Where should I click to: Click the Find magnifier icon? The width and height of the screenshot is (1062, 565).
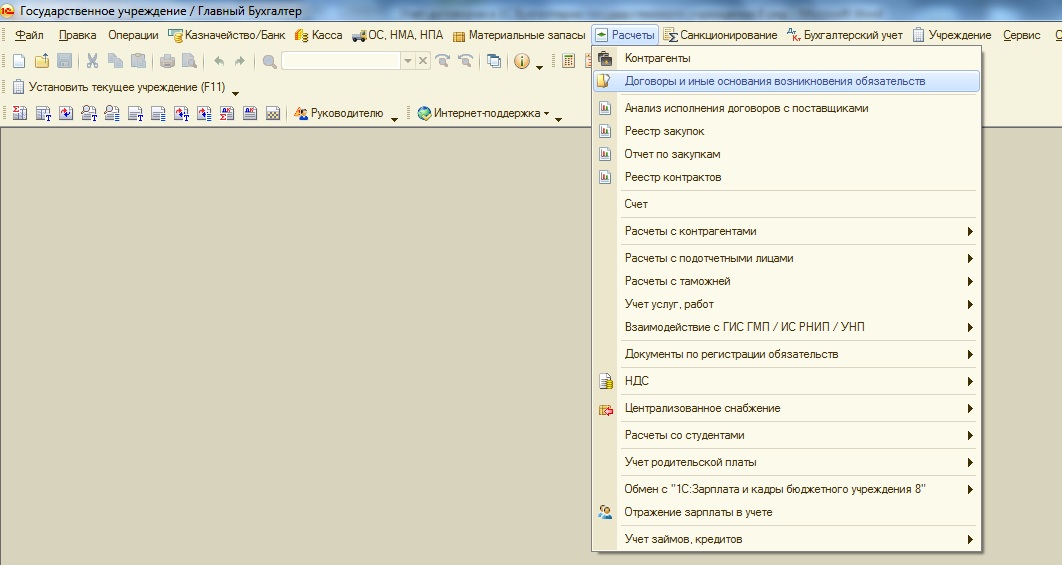click(x=270, y=62)
